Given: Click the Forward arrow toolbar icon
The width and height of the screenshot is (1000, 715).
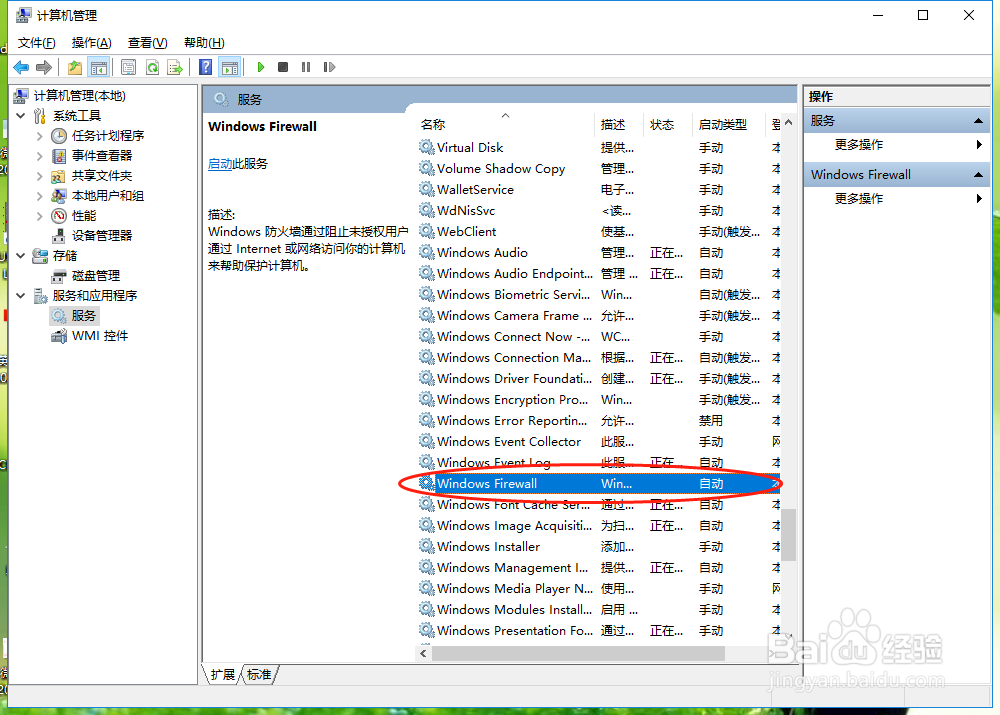Looking at the screenshot, I should pos(44,67).
